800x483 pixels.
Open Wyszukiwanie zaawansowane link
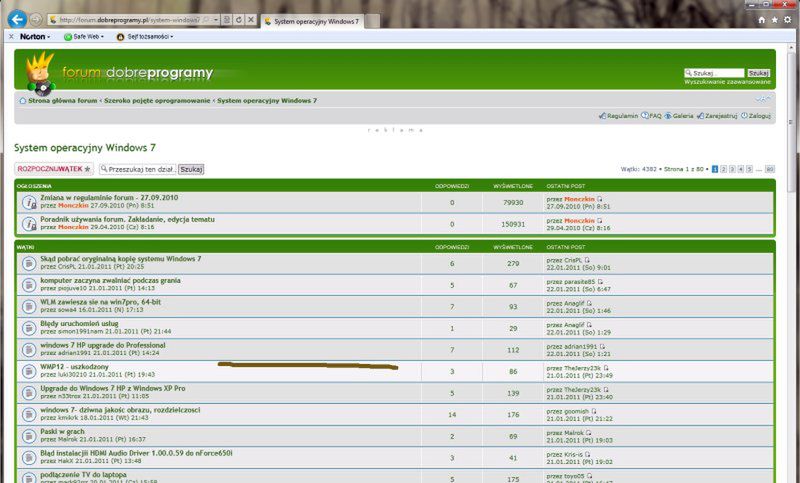coord(728,82)
